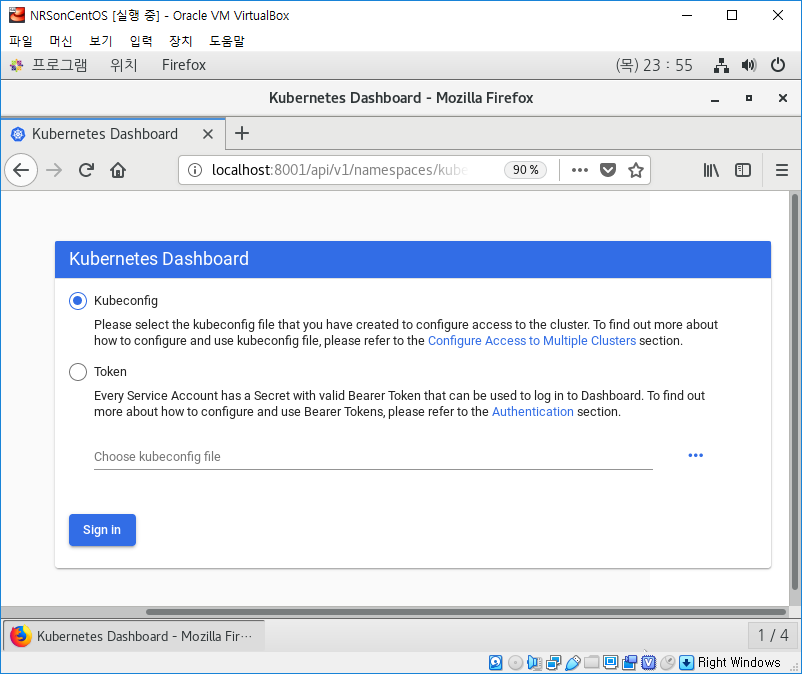Click the VirtualBox optical disc indicator

(516, 663)
